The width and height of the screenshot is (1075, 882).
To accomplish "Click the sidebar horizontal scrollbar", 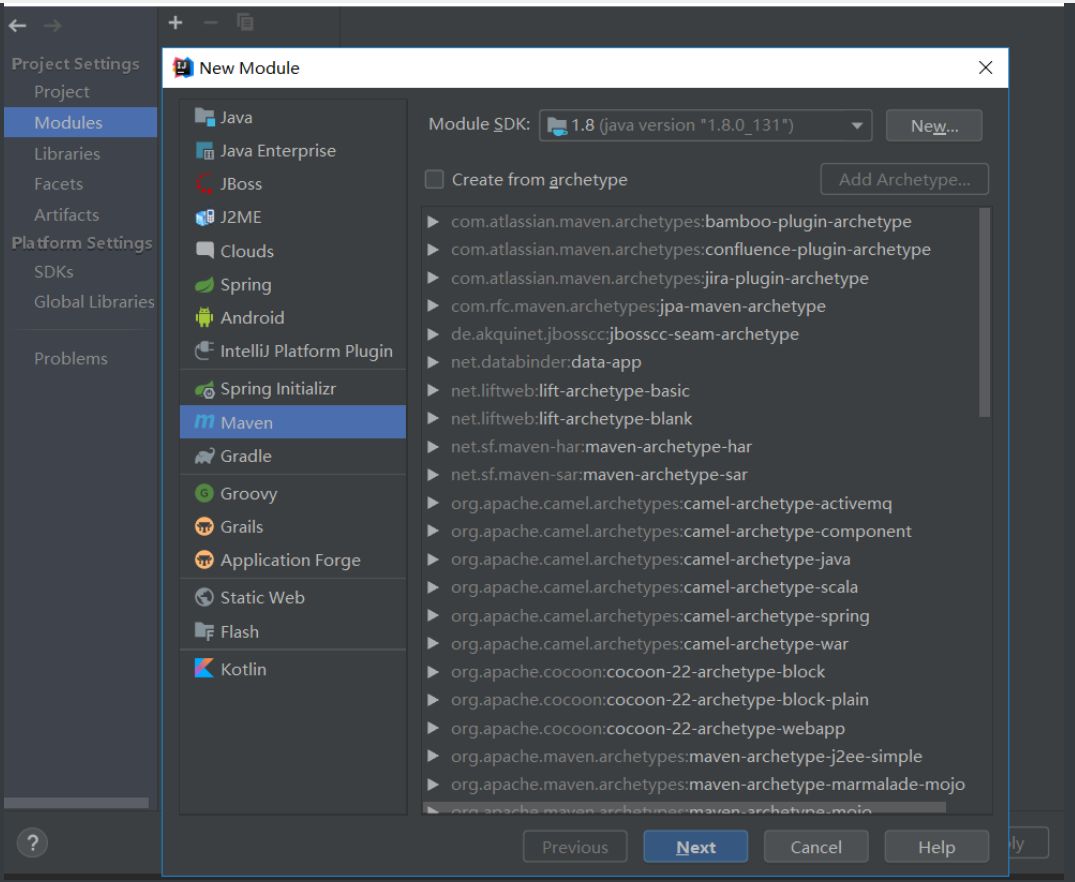I will (76, 802).
